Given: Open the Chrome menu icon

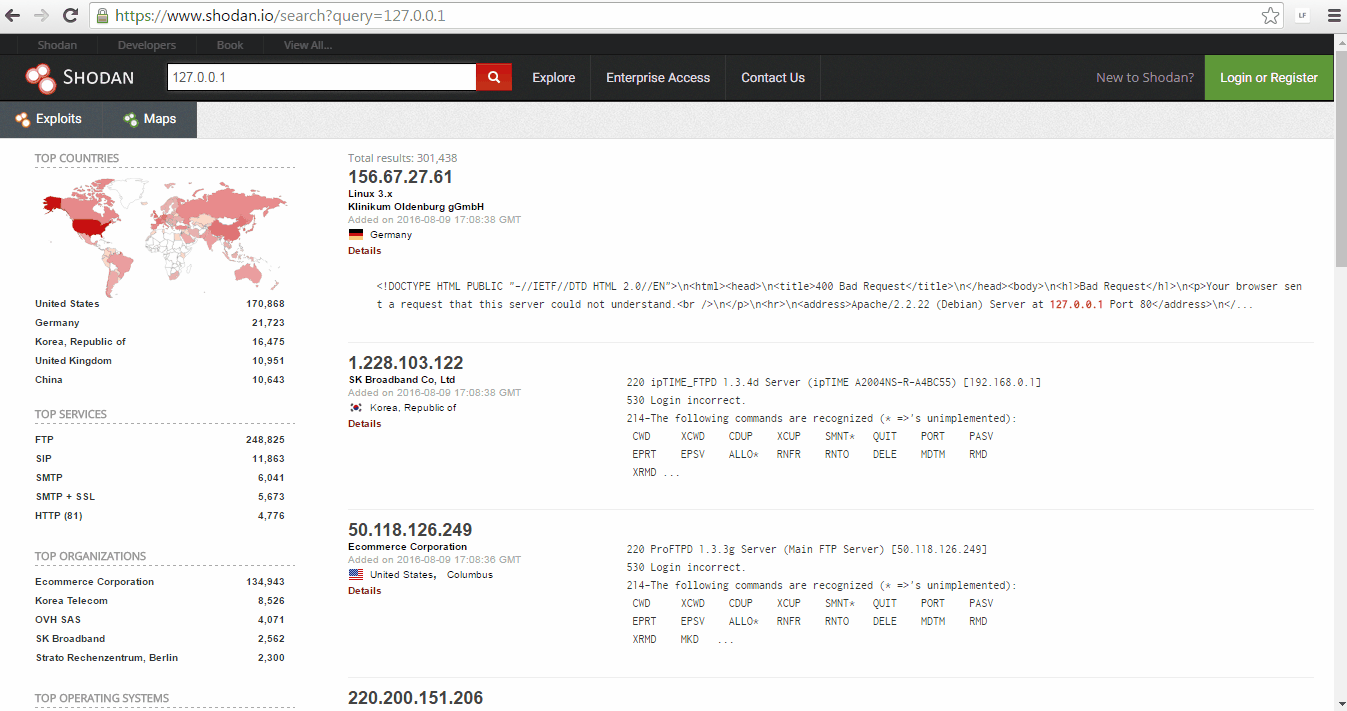Looking at the screenshot, I should tap(1332, 15).
